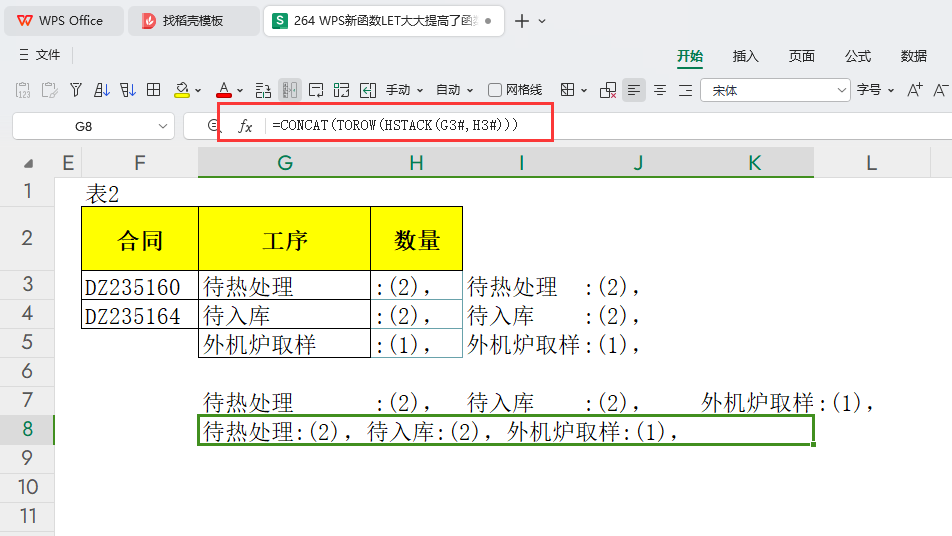Apply the yellow fill bucket
952x536 pixels.
click(x=182, y=90)
